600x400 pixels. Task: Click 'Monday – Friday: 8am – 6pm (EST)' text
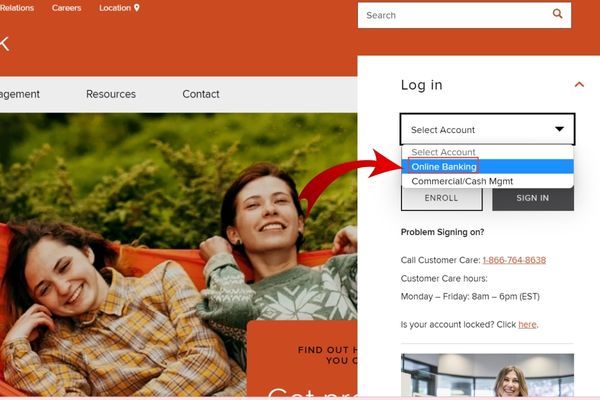pyautogui.click(x=470, y=296)
